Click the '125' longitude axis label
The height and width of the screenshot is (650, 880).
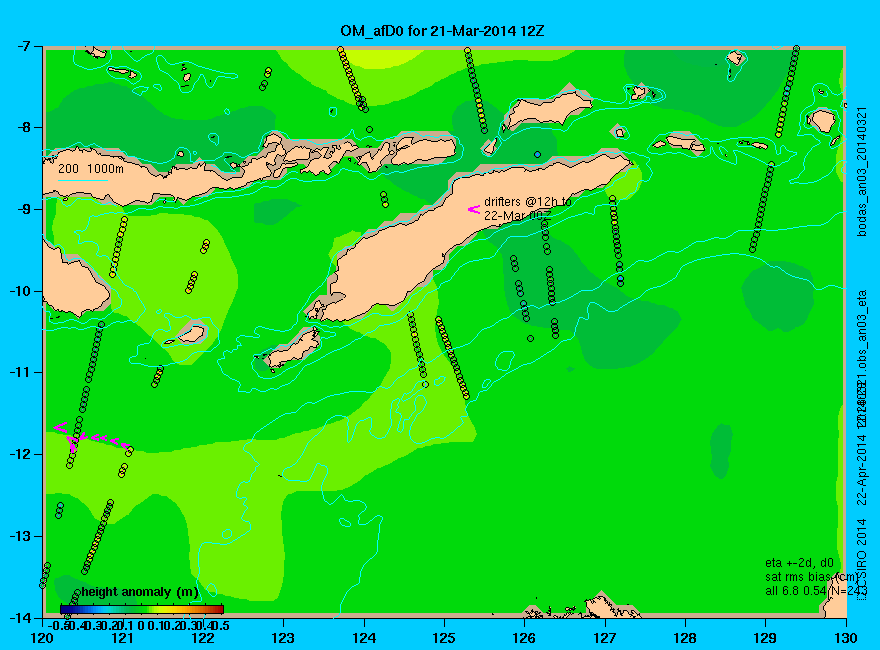click(444, 638)
